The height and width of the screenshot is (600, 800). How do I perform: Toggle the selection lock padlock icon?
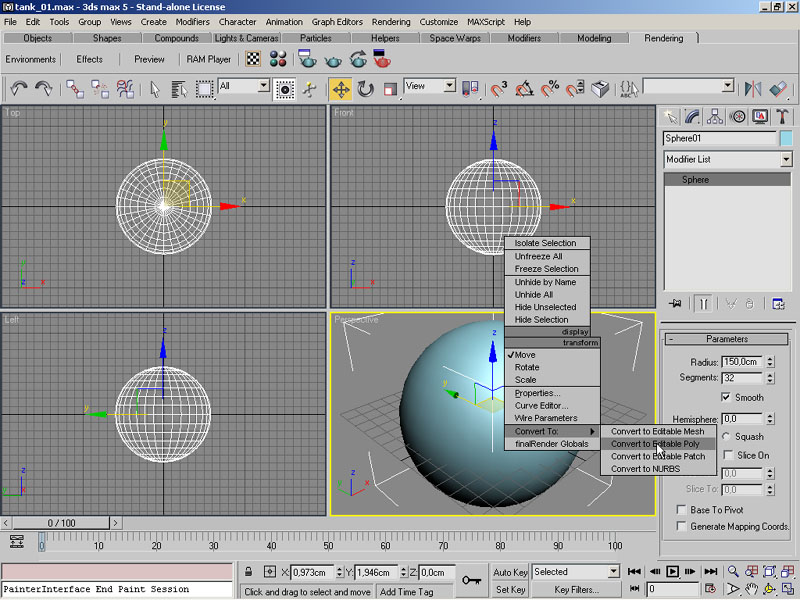(250, 572)
